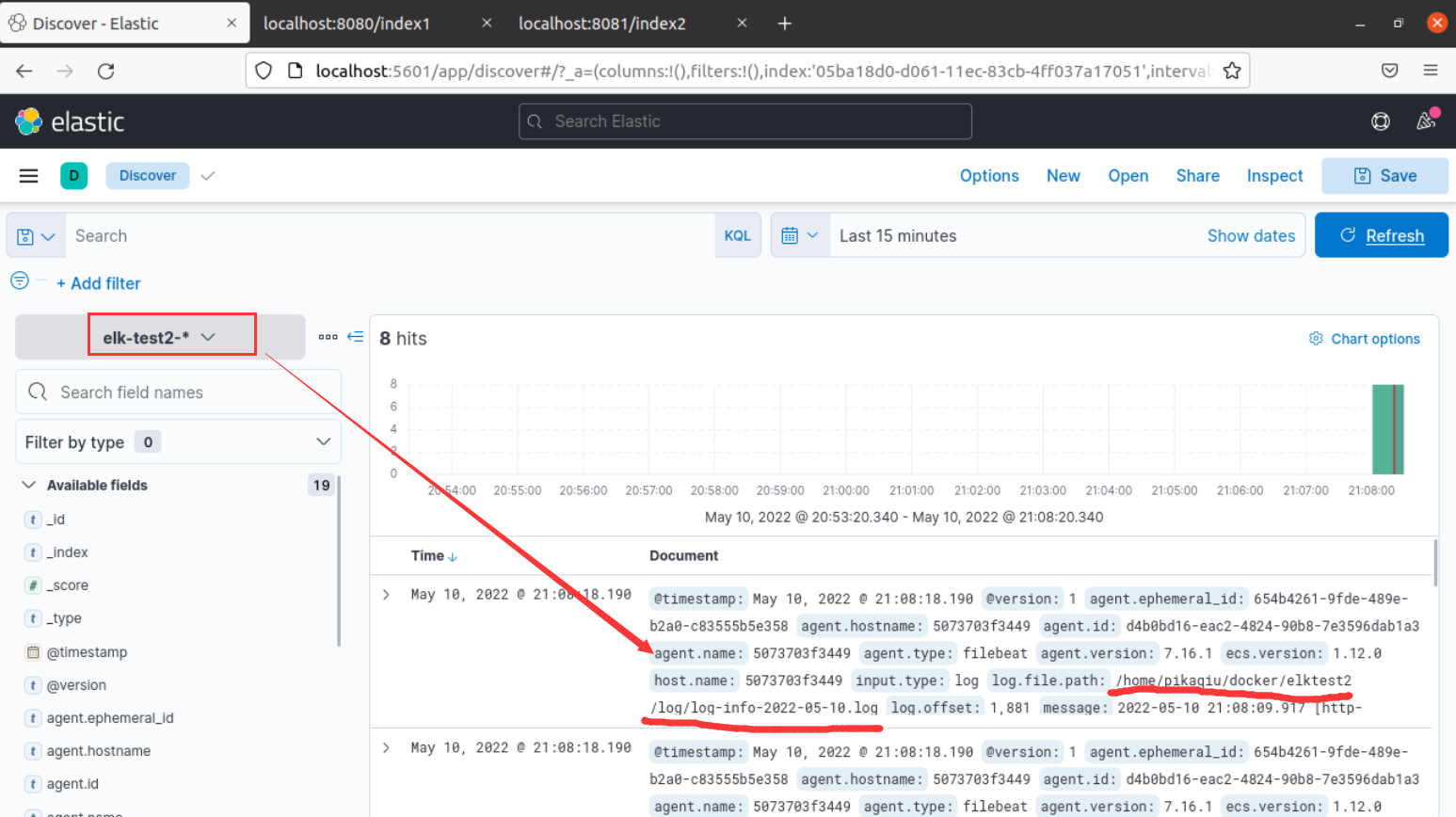Image resolution: width=1456 pixels, height=817 pixels.
Task: Click the filter options circle icon
Action: pos(20,280)
